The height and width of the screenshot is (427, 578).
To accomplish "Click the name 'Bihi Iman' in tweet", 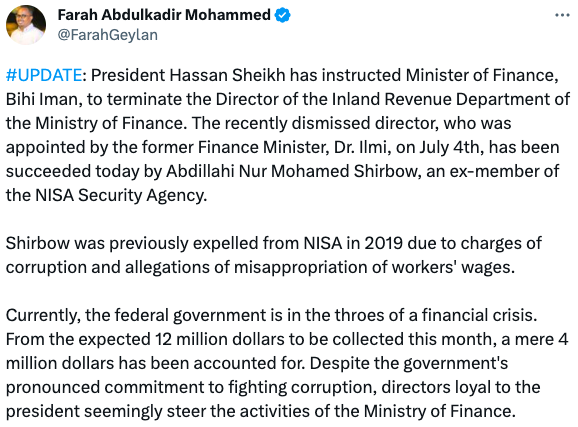I will pos(44,99).
